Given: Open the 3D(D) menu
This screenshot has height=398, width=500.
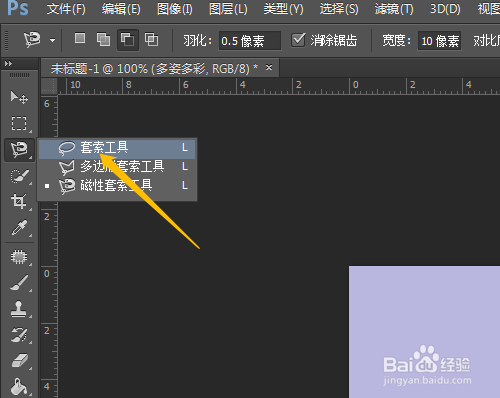Looking at the screenshot, I should [445, 9].
